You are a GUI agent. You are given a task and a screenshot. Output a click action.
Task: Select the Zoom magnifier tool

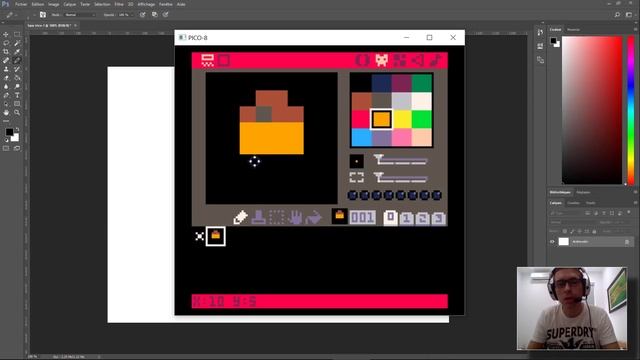[x=17, y=112]
